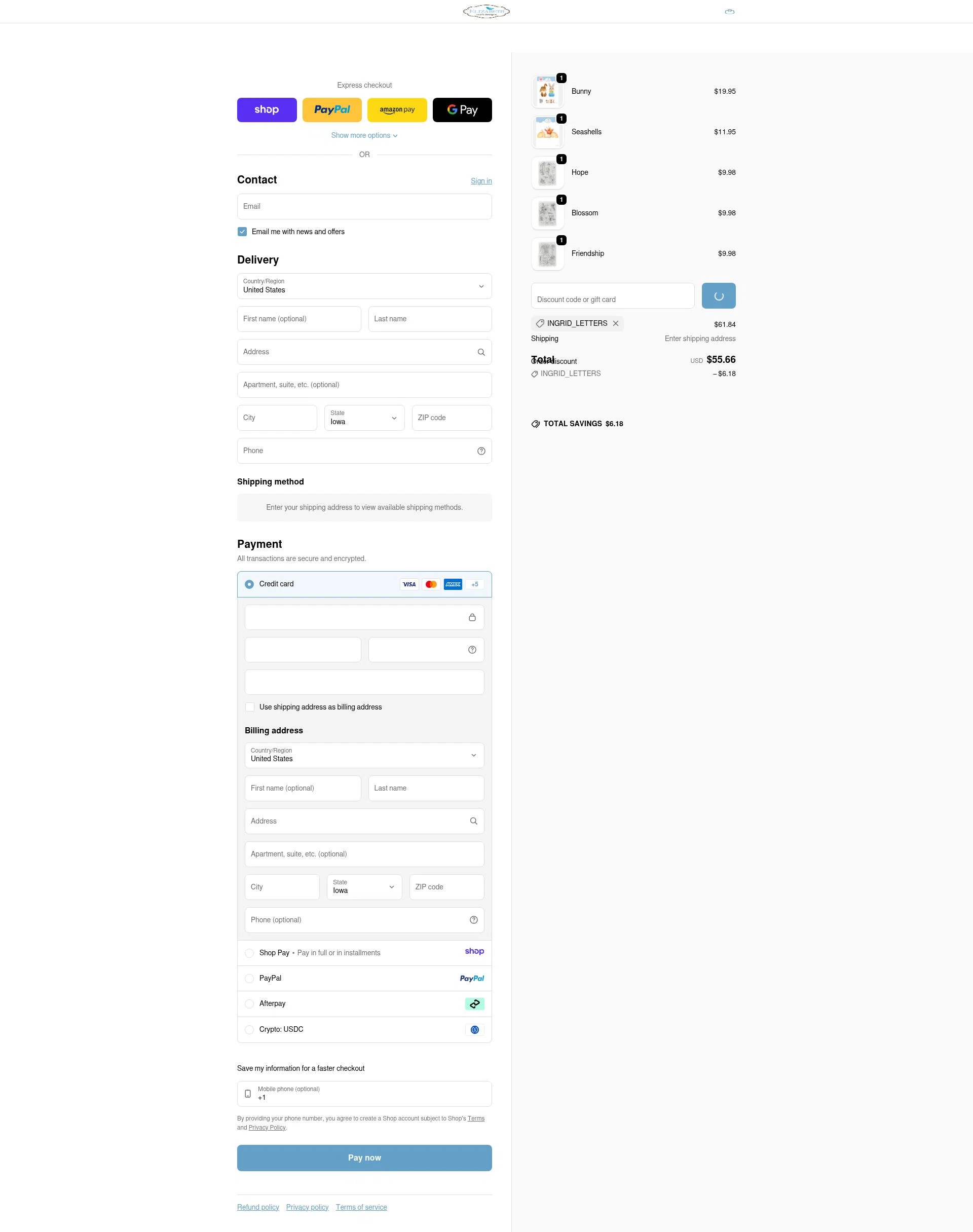Screen dimensions: 973x1232
Task: Select the Crypto: USDC payment method
Action: coord(249,1030)
